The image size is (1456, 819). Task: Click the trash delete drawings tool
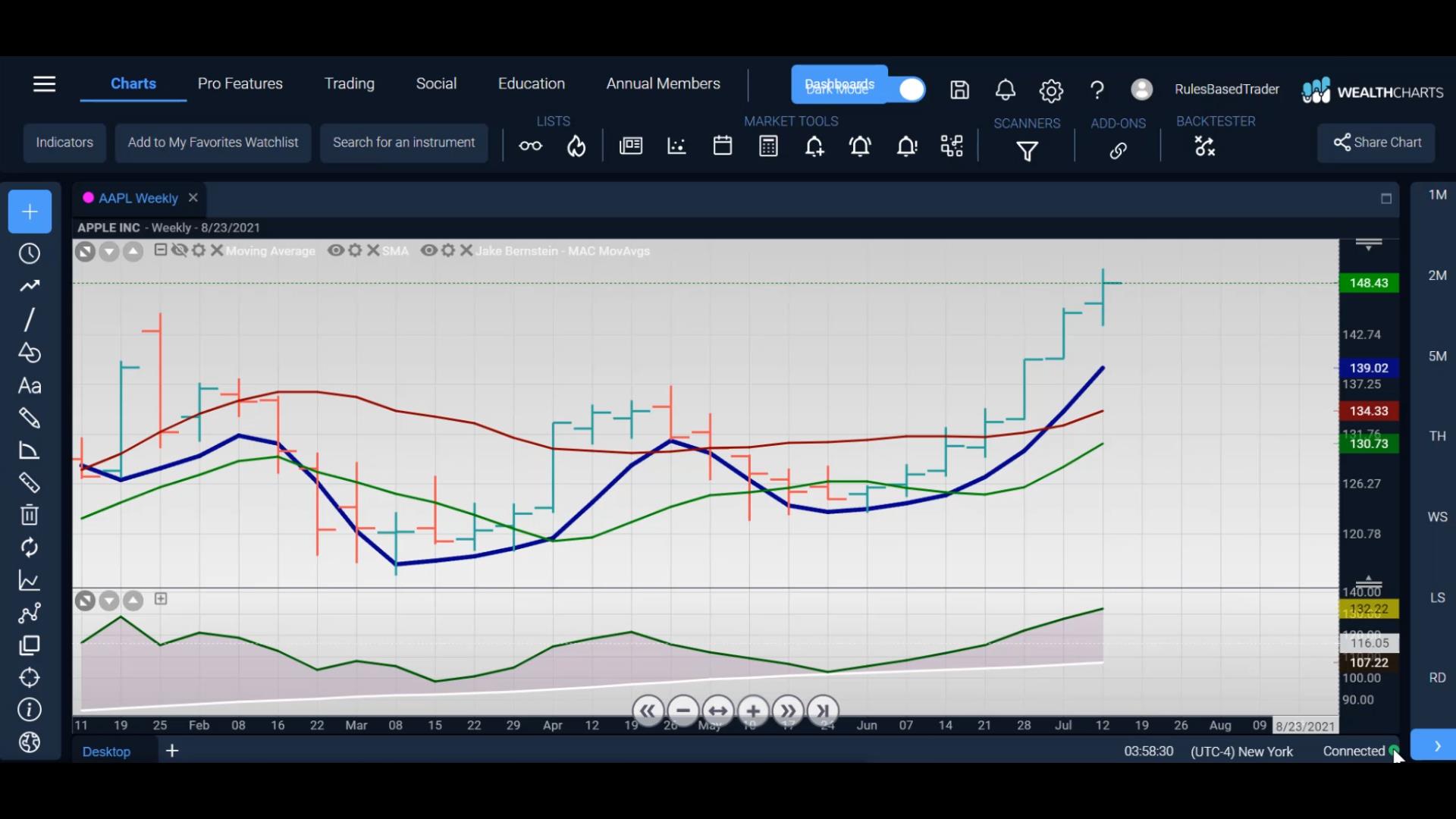click(x=30, y=515)
